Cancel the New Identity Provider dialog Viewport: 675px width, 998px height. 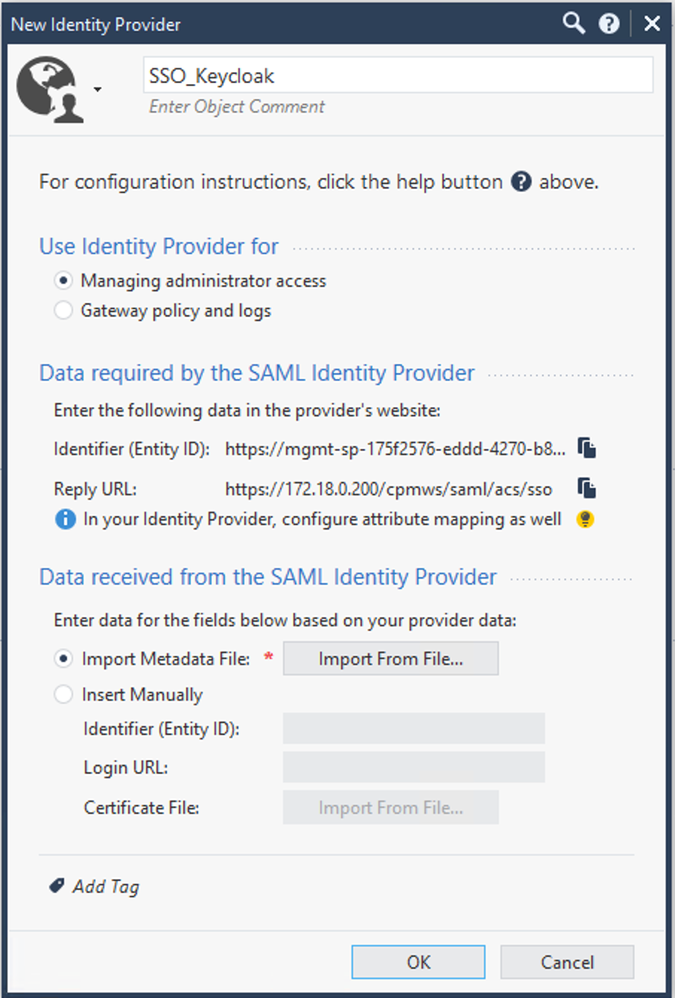pos(567,962)
